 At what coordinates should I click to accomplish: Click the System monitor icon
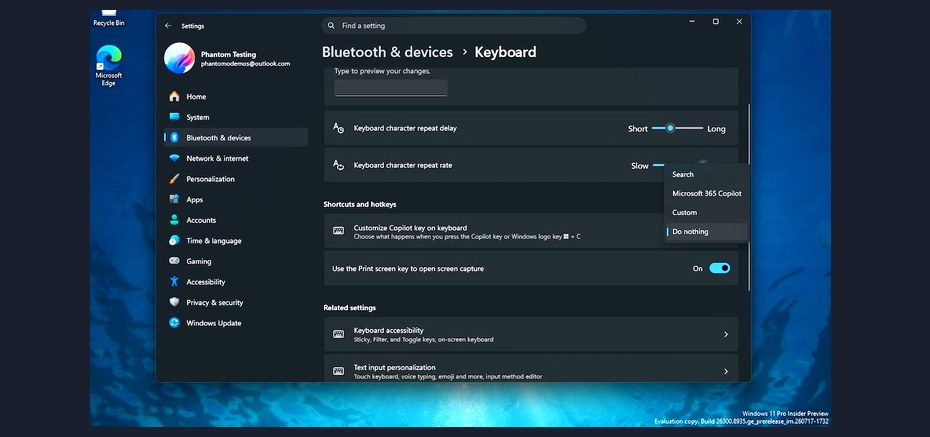coord(174,117)
